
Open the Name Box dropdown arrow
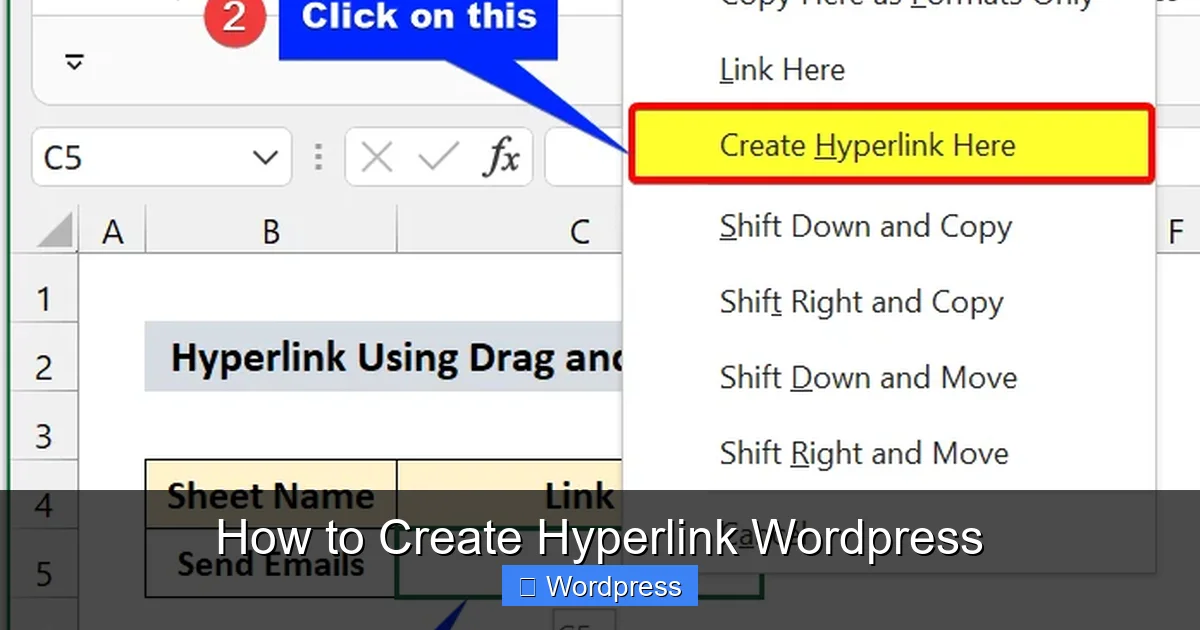click(x=265, y=157)
